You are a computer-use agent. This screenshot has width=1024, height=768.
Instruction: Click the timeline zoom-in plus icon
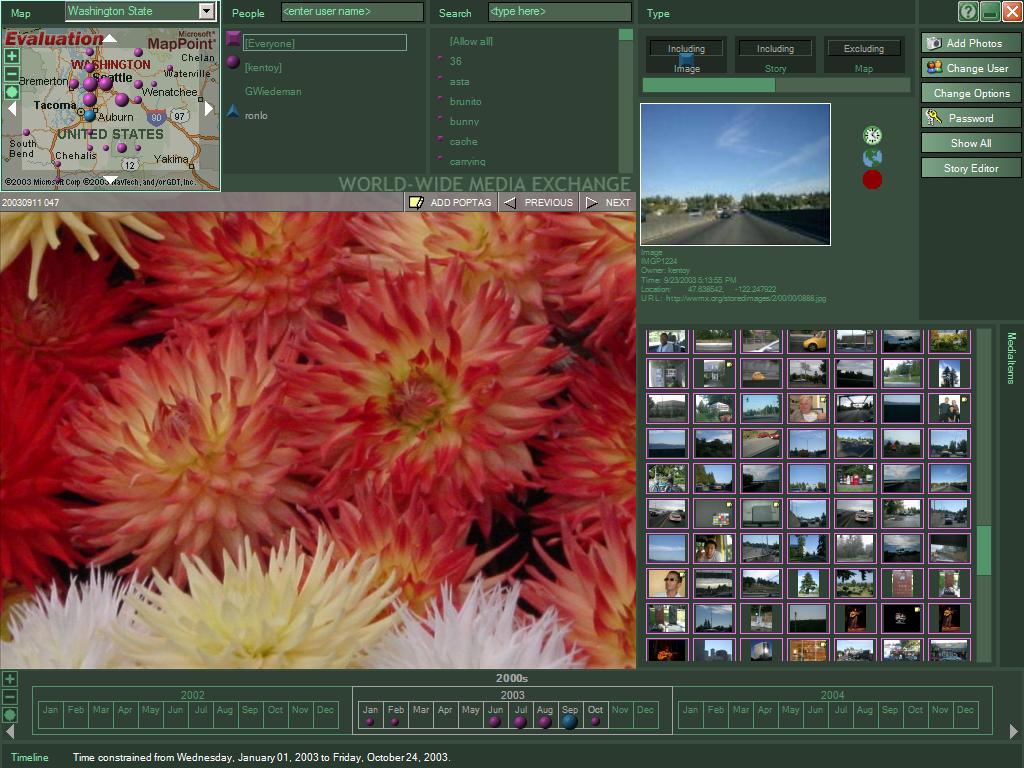pyautogui.click(x=10, y=679)
